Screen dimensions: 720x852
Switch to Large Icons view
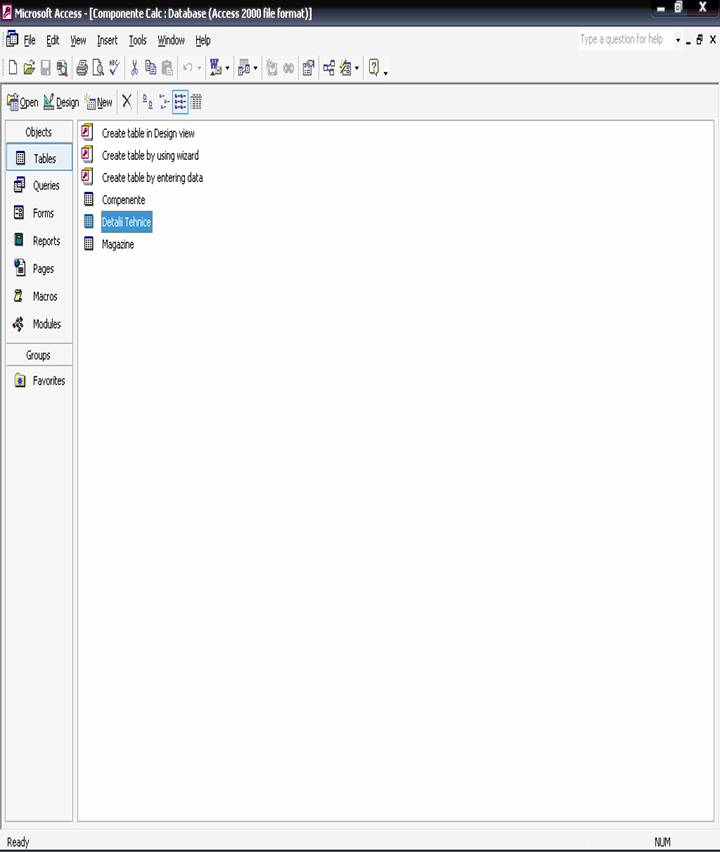[x=147, y=101]
